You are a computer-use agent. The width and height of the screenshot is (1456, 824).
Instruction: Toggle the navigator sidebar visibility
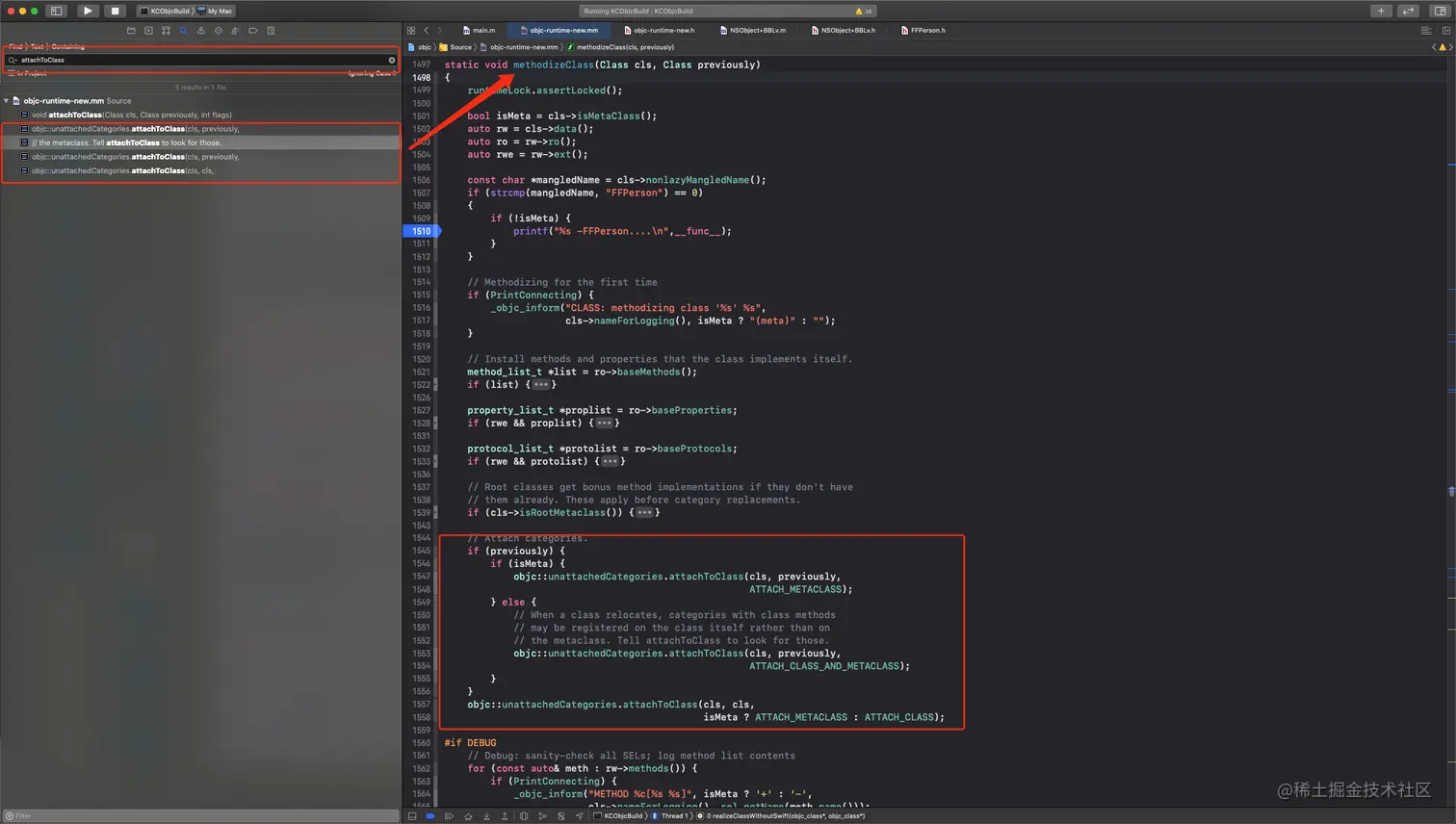[x=57, y=11]
